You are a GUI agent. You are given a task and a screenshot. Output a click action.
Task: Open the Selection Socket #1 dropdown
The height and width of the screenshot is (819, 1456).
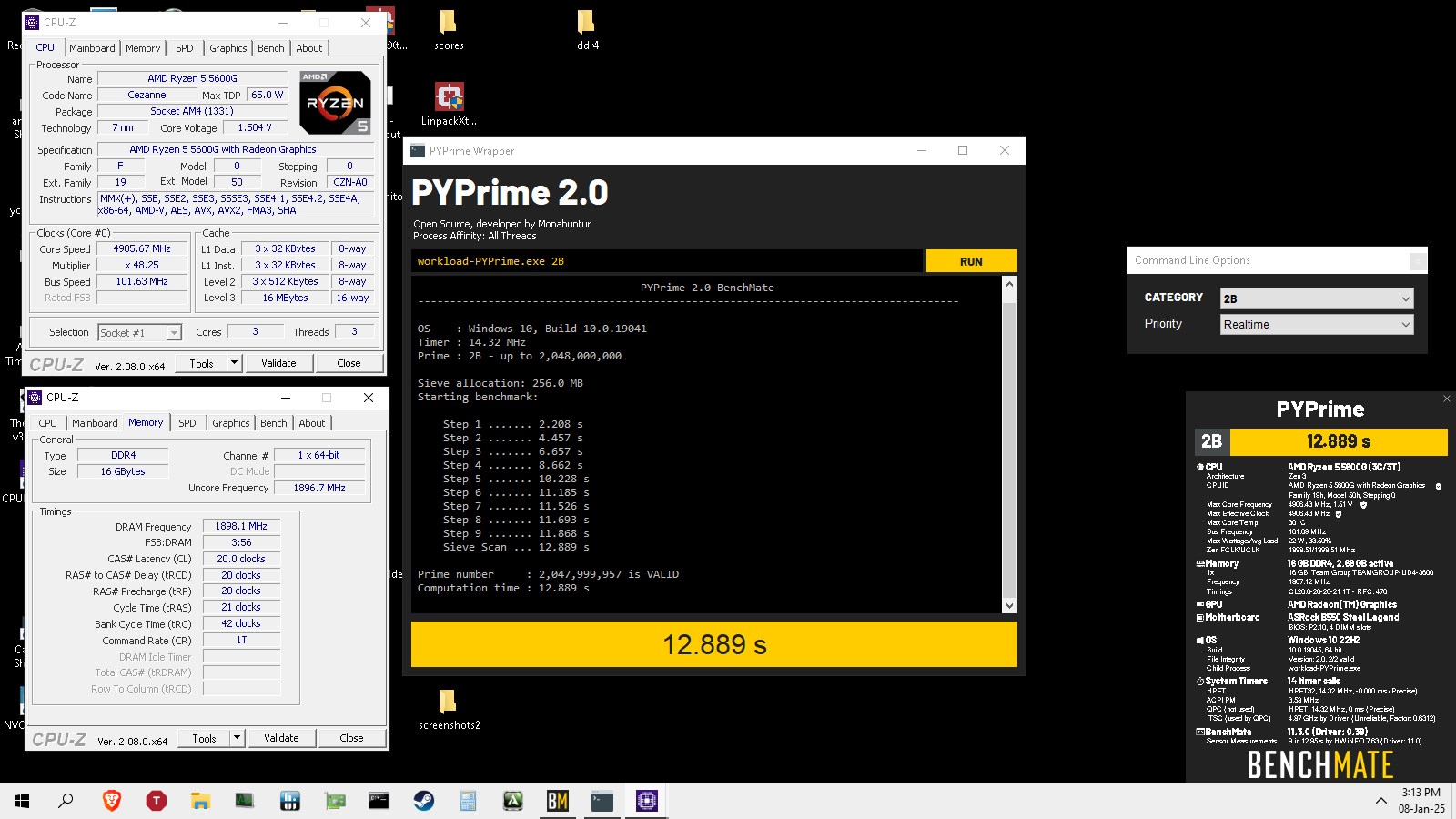(139, 332)
